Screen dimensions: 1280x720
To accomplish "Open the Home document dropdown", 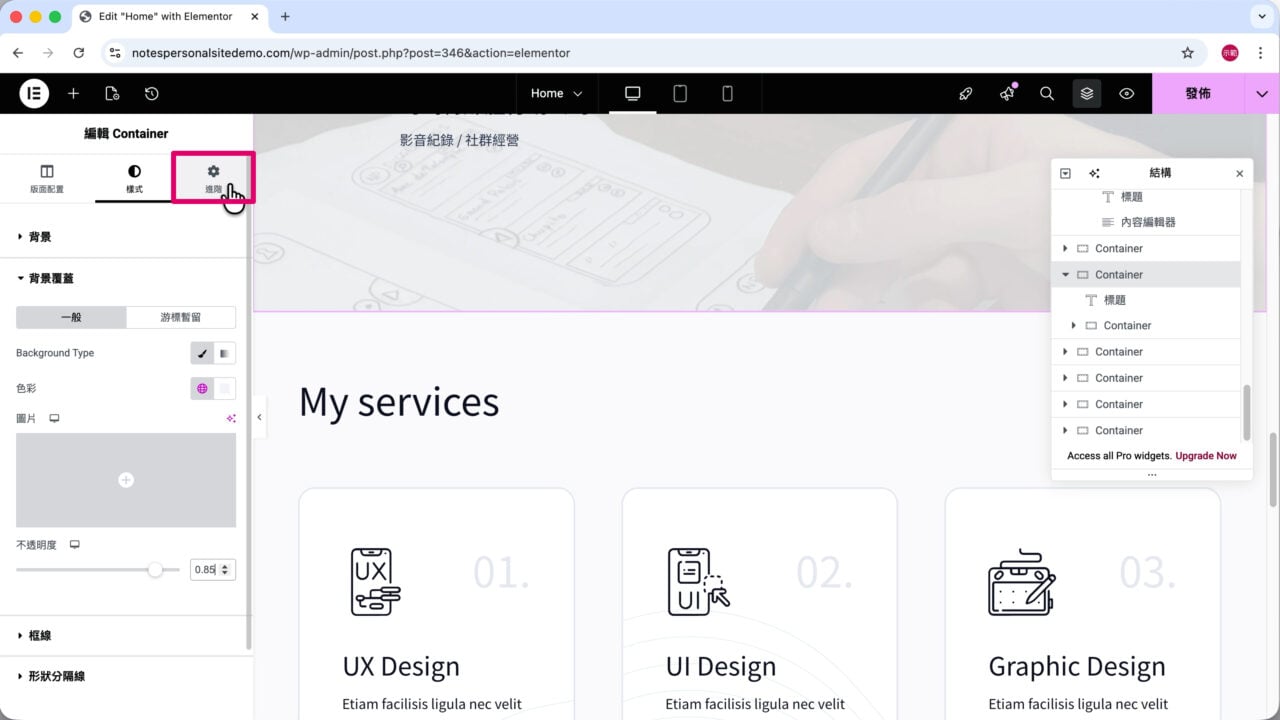I will (556, 93).
